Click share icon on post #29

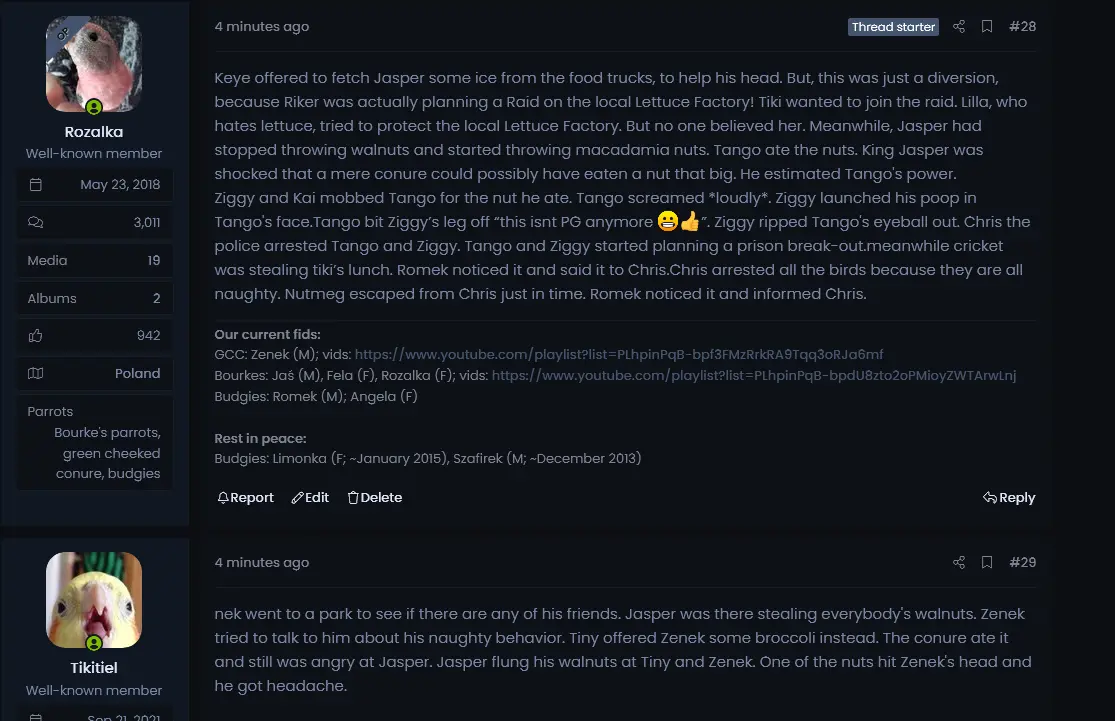point(959,562)
